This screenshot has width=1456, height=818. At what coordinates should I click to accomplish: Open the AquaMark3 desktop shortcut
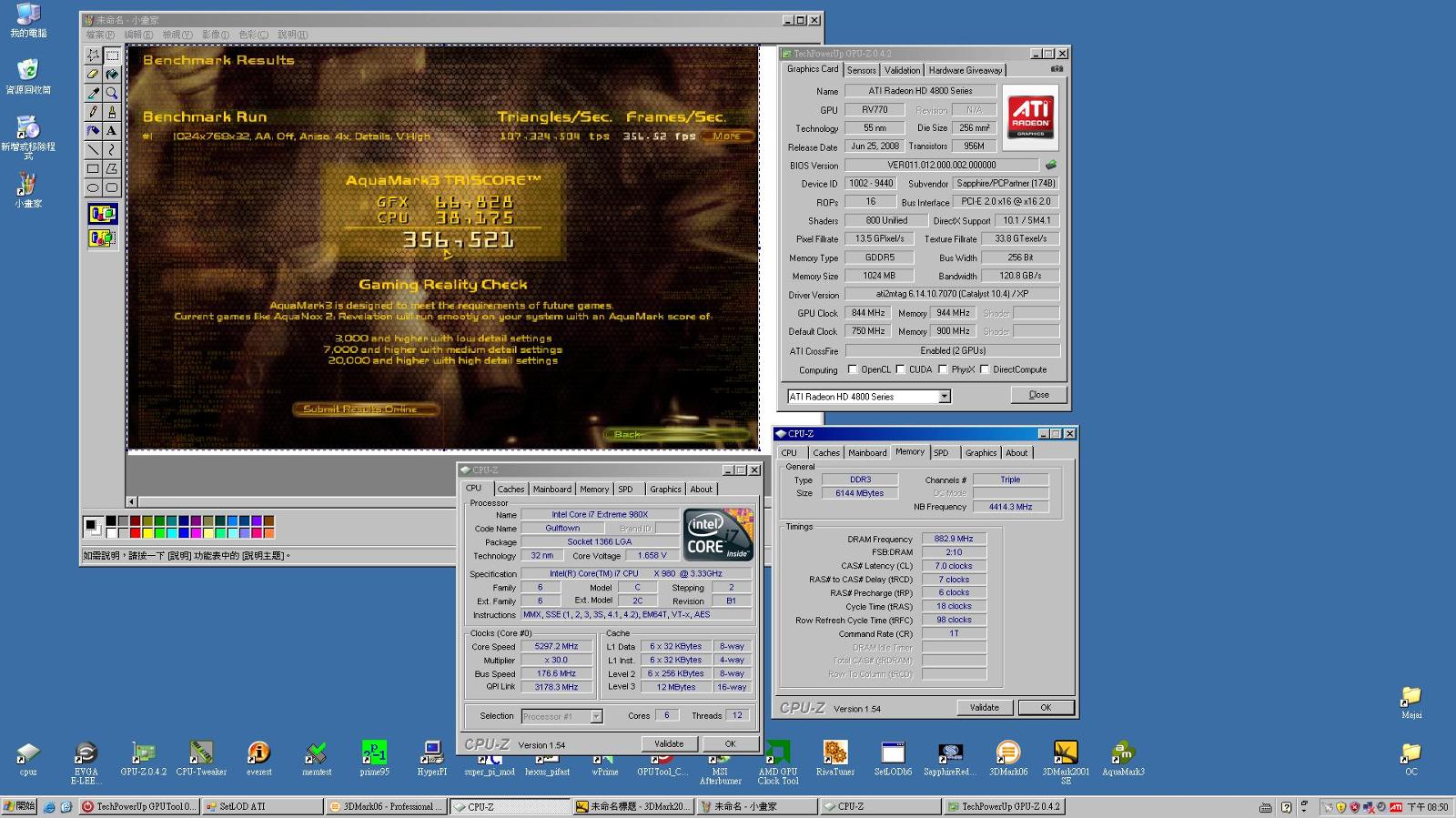1123,758
